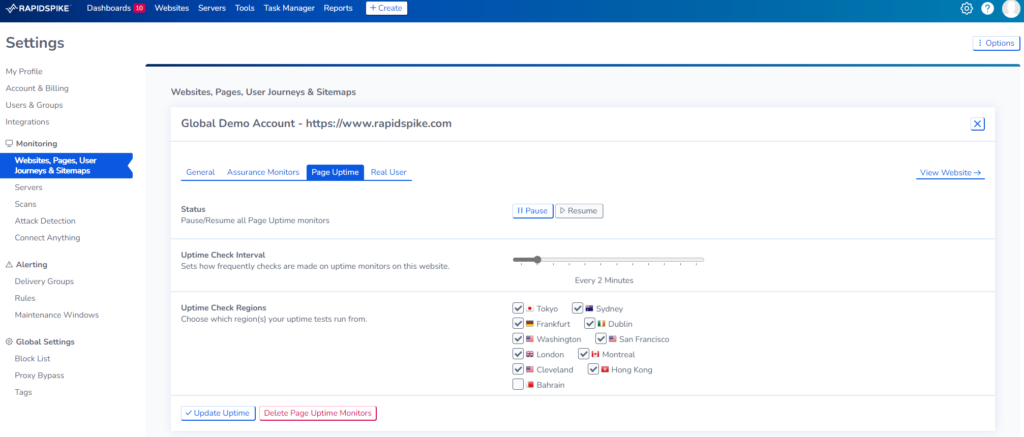Click the uptime interval slider track

609,260
